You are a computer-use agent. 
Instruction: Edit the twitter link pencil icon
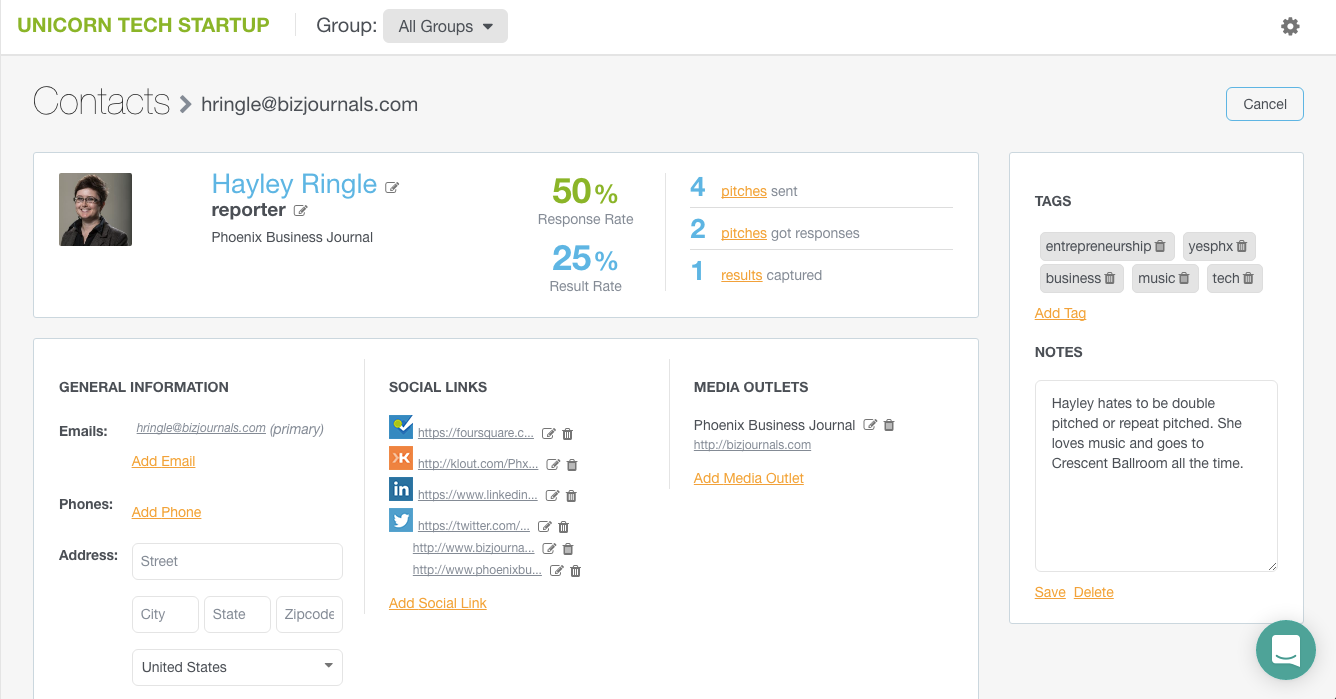pyautogui.click(x=544, y=527)
